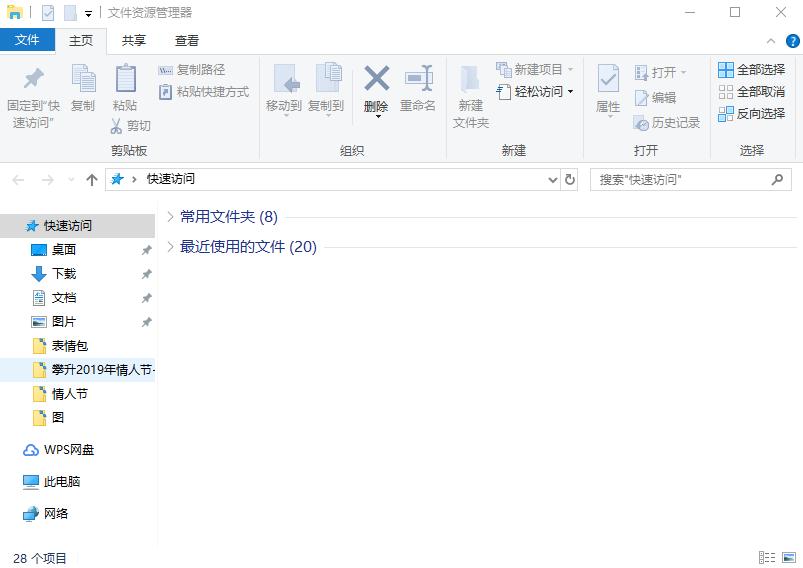Image resolution: width=803 pixels, height=568 pixels.
Task: Switch to the 主页 ribbon tab
Action: tap(81, 40)
